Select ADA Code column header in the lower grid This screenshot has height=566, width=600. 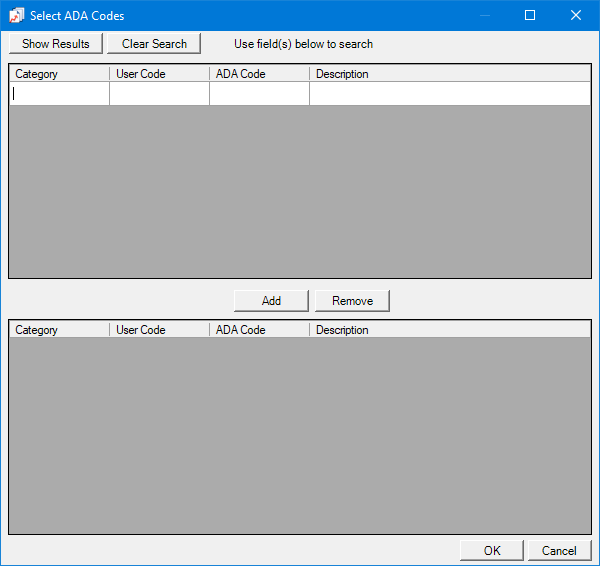259,330
